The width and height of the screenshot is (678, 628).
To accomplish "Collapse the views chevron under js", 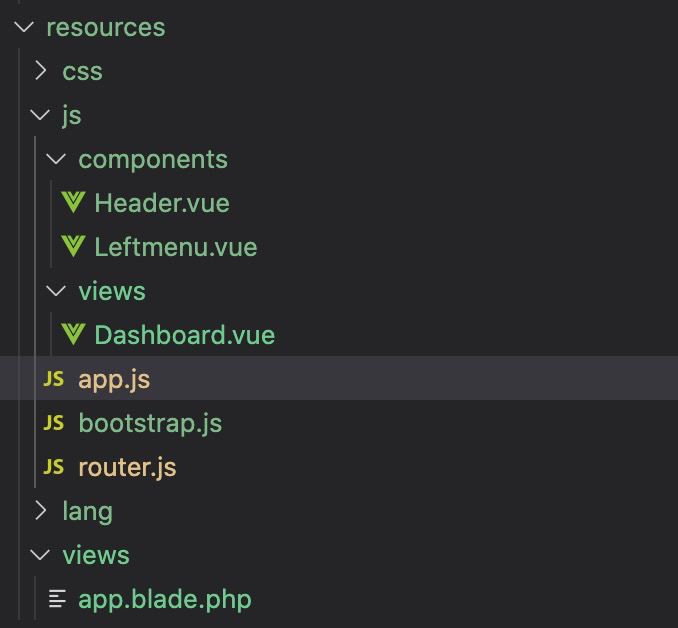I will click(56, 291).
